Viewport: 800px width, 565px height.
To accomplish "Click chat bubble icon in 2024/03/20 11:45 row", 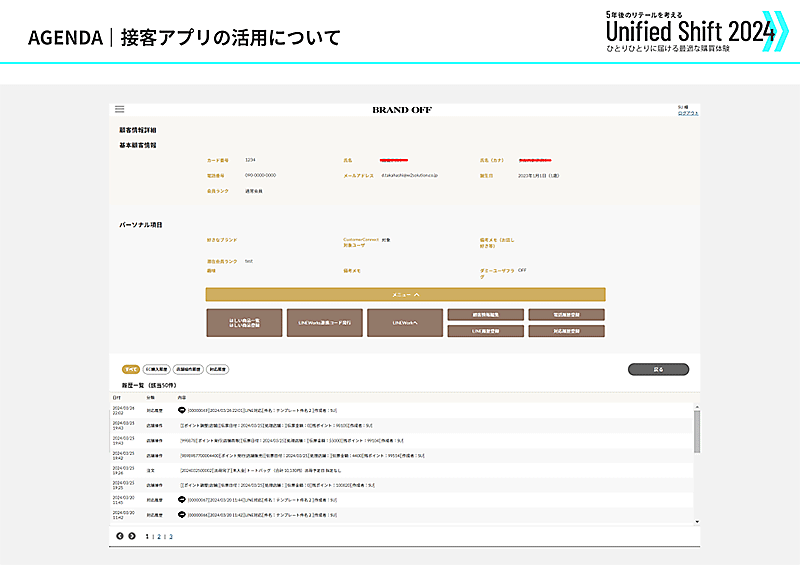I will click(183, 497).
